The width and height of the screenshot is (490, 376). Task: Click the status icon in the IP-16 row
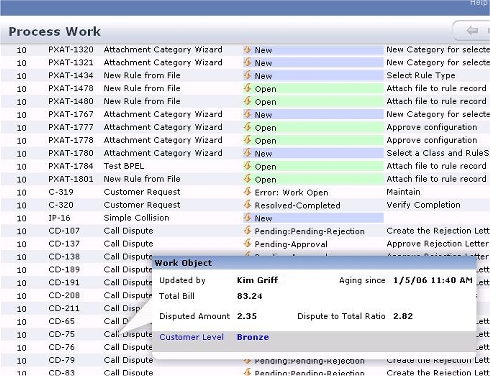[247, 218]
